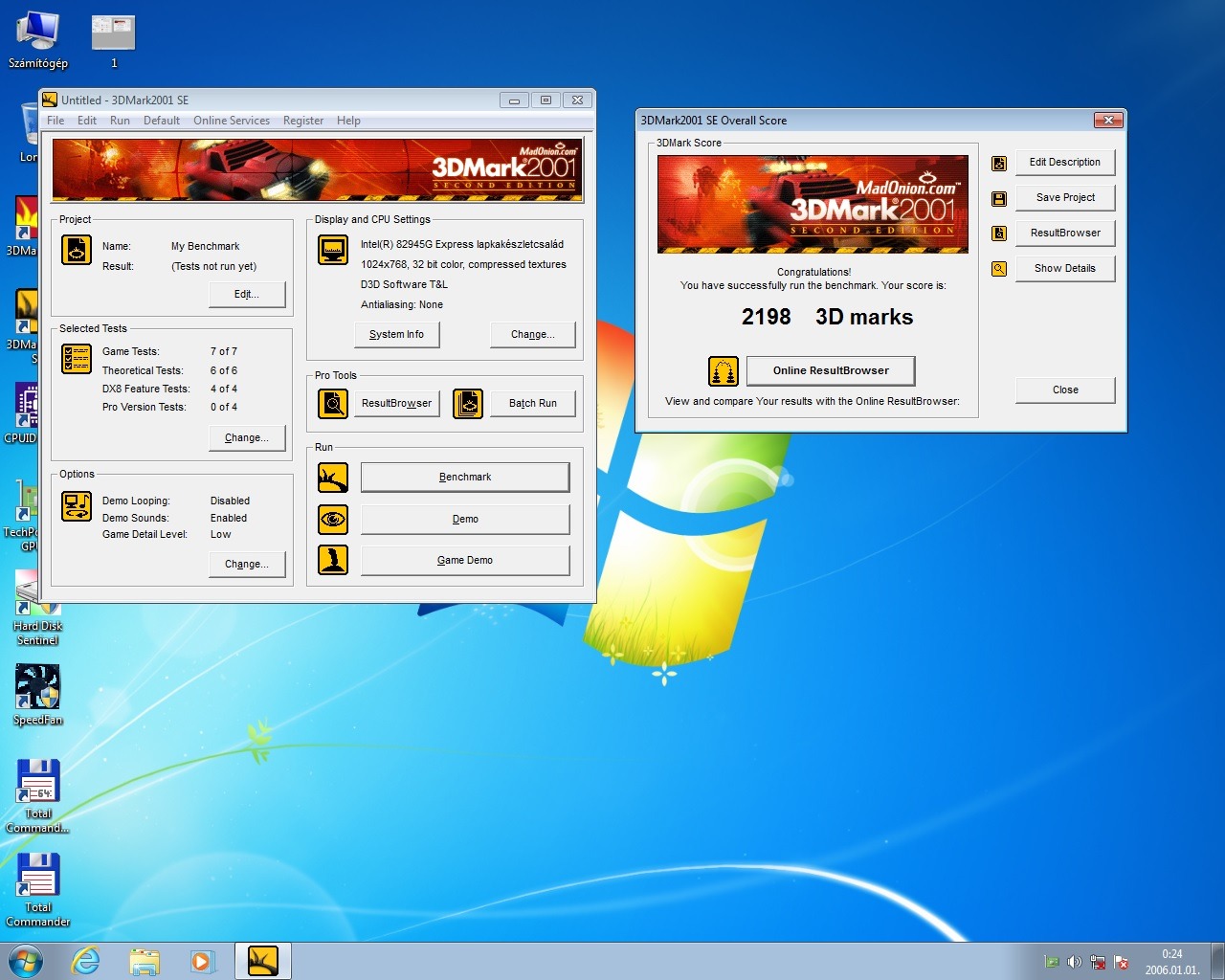The image size is (1225, 980).
Task: Click the taskbar clock
Action: pos(1171,962)
